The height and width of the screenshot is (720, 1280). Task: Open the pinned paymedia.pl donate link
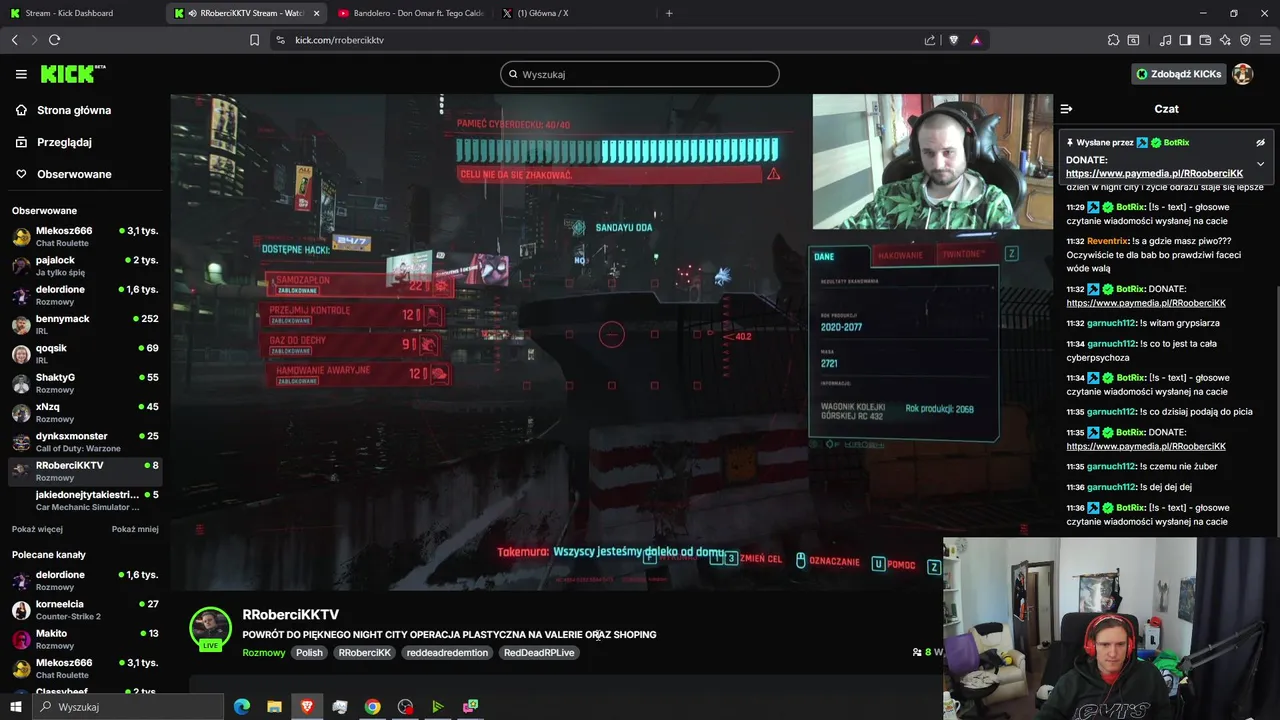click(x=1154, y=174)
